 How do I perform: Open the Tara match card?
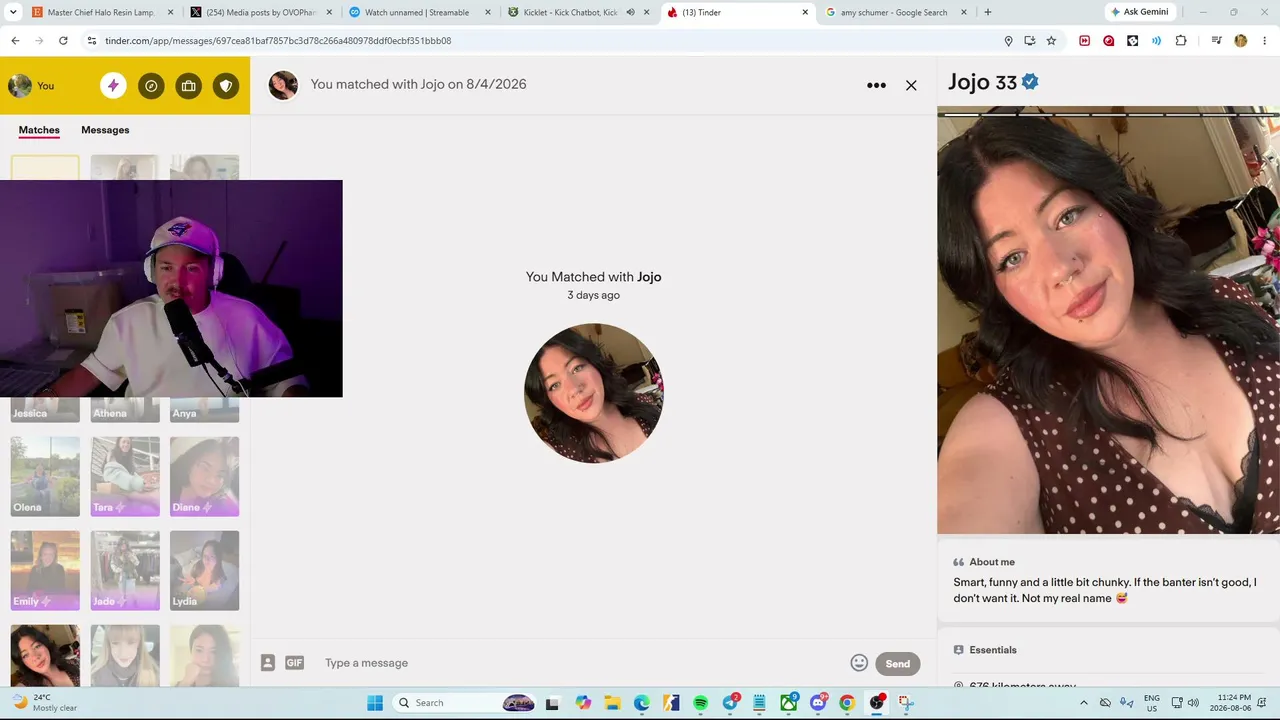[125, 476]
